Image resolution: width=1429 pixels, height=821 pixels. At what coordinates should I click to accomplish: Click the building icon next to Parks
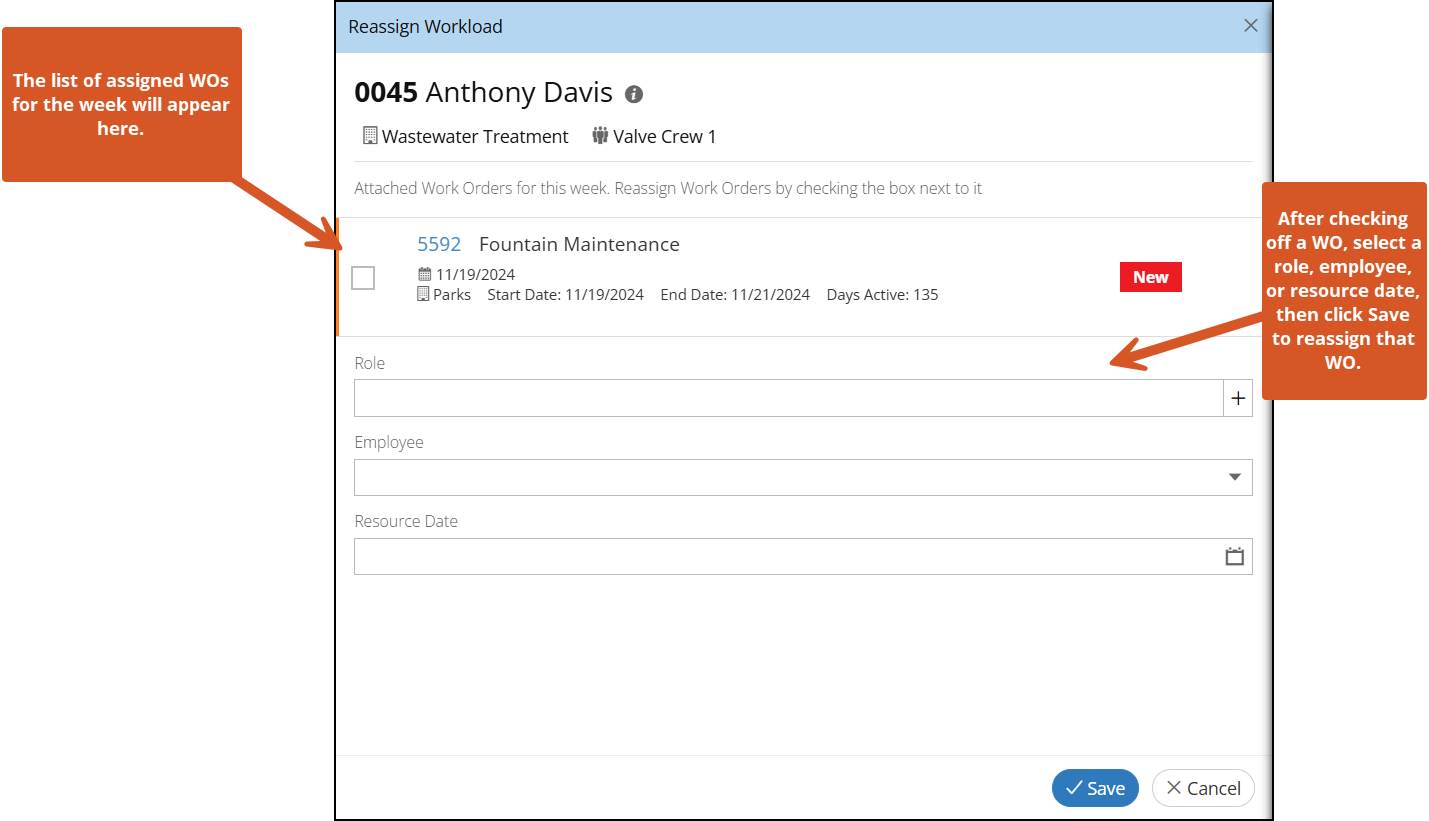pyautogui.click(x=424, y=295)
